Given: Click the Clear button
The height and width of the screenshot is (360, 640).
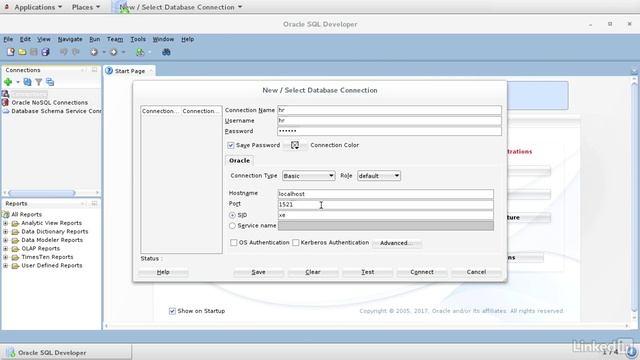Looking at the screenshot, I should click(x=313, y=272).
